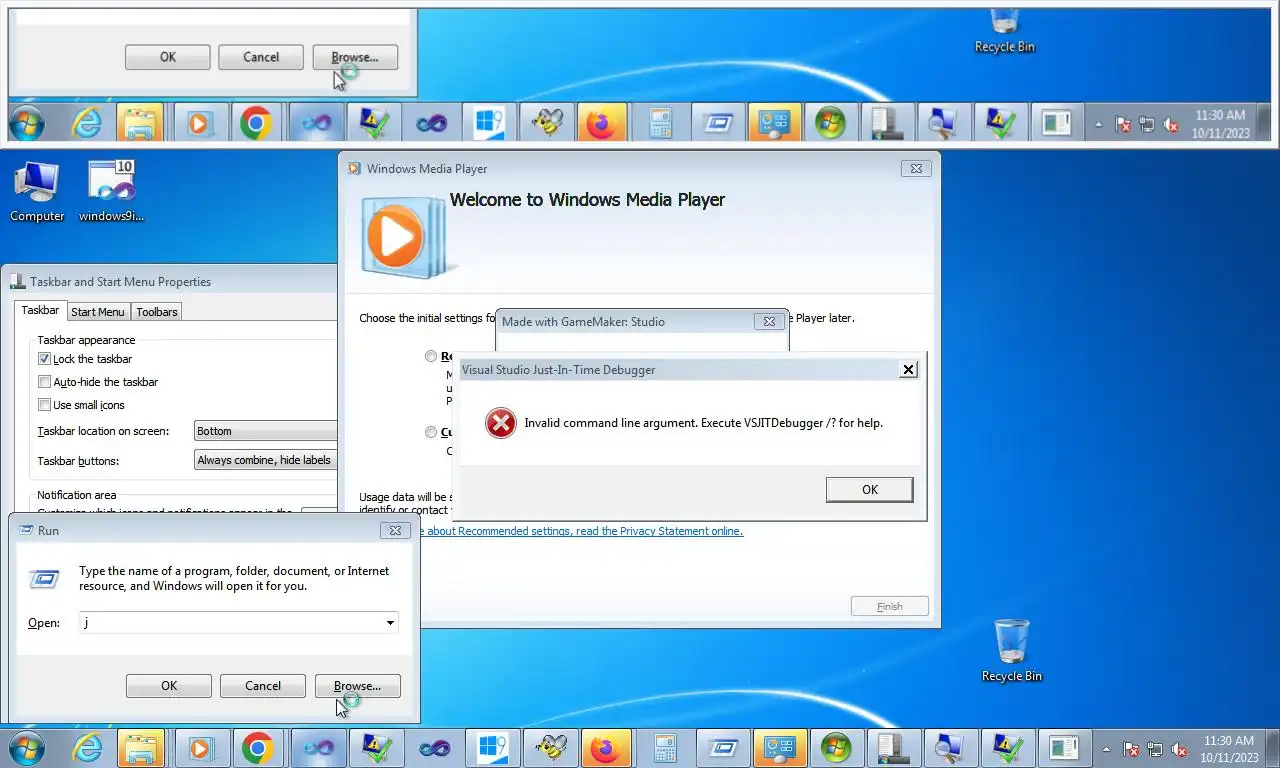
Task: Select the highlighted infinity icon beside Chrome on the bottom taskbar
Action: (318, 748)
